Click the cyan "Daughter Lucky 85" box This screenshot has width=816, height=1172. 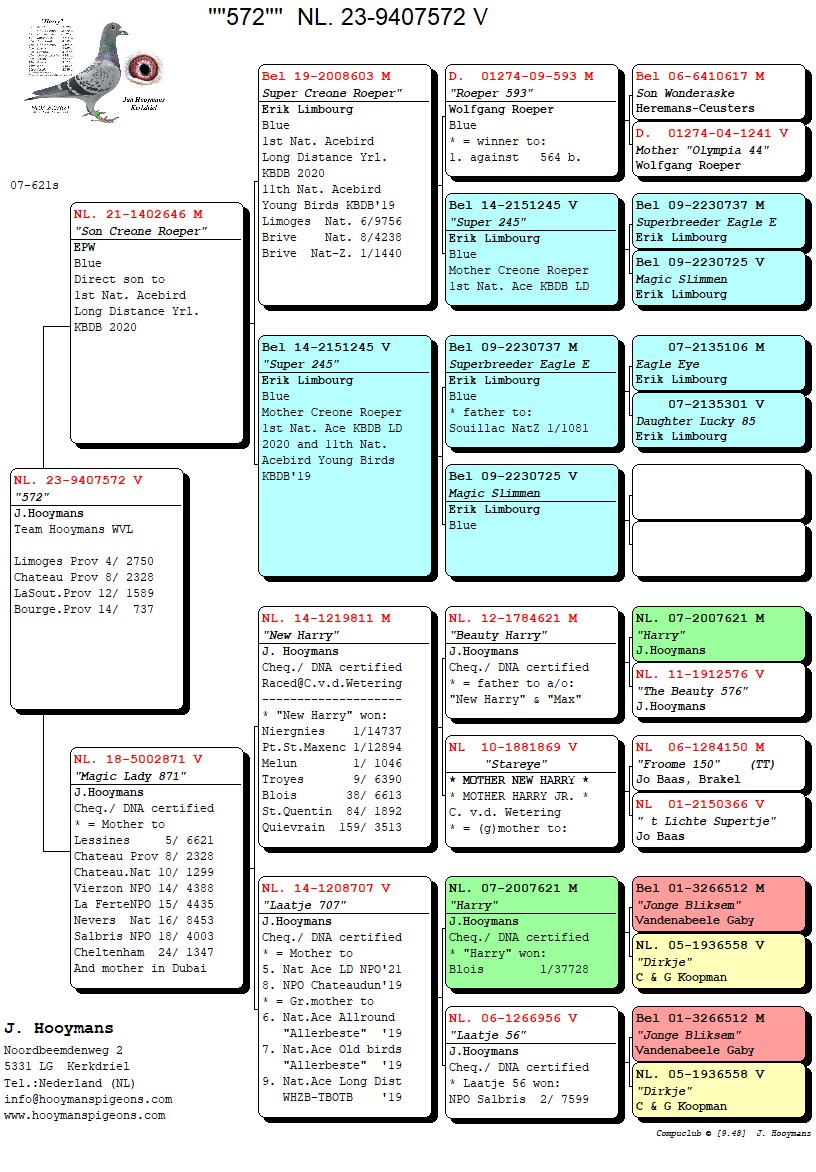pyautogui.click(x=718, y=420)
